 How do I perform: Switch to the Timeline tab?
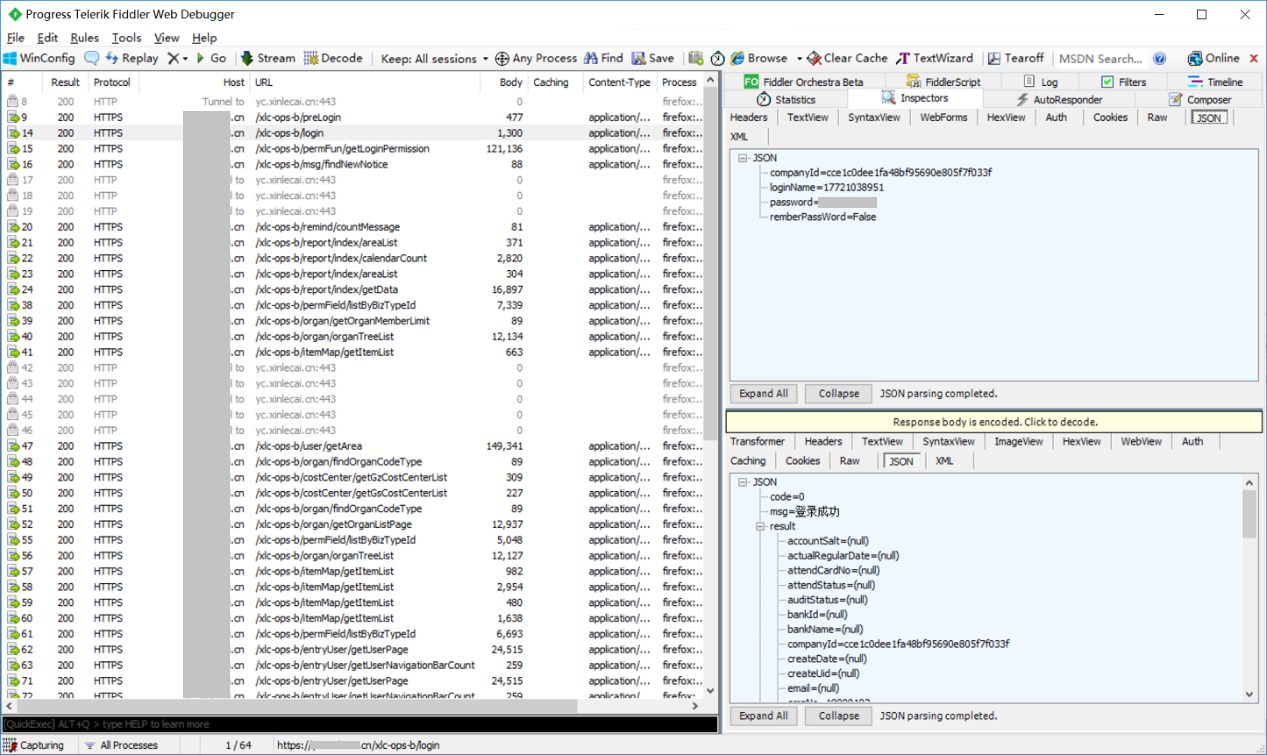coord(1215,82)
